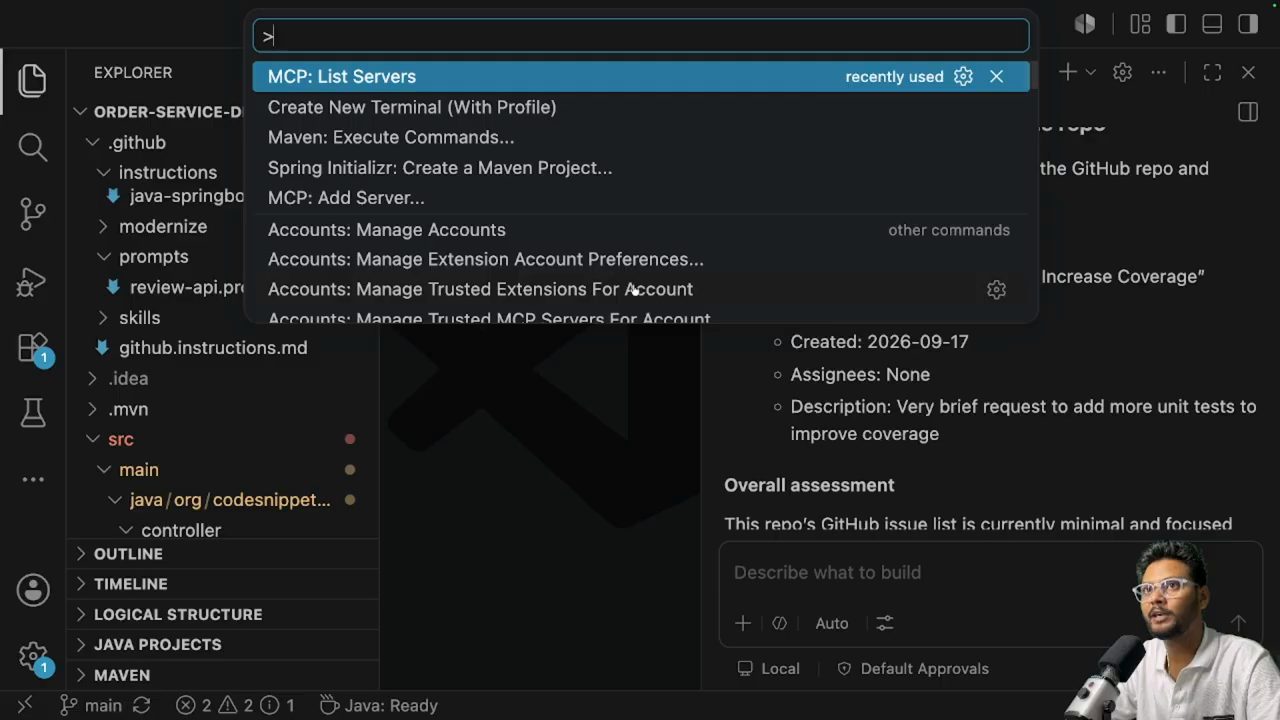Open the Testing flask view
This screenshot has height=720, width=1280.
32,412
